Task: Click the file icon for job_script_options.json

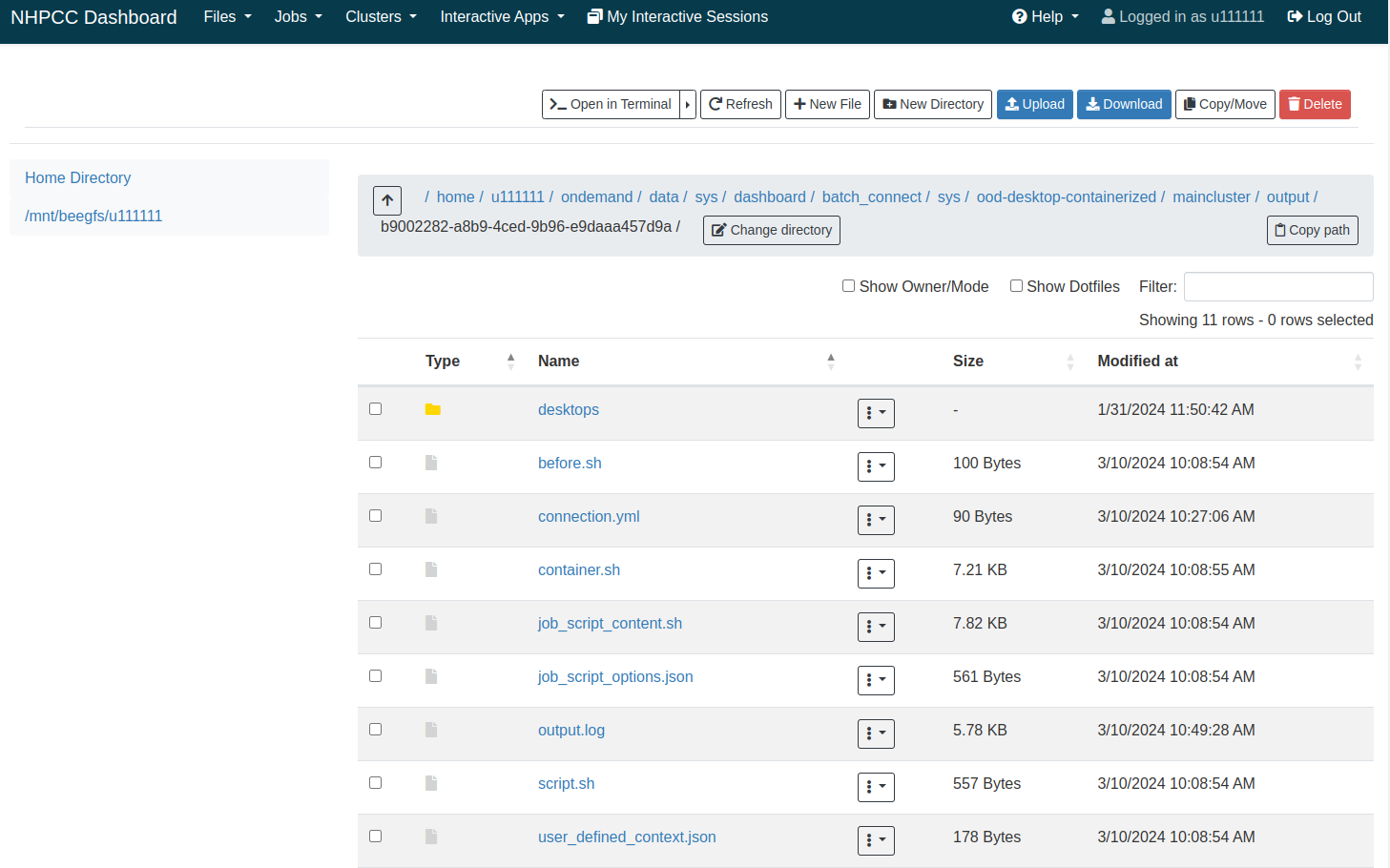Action: click(x=431, y=676)
